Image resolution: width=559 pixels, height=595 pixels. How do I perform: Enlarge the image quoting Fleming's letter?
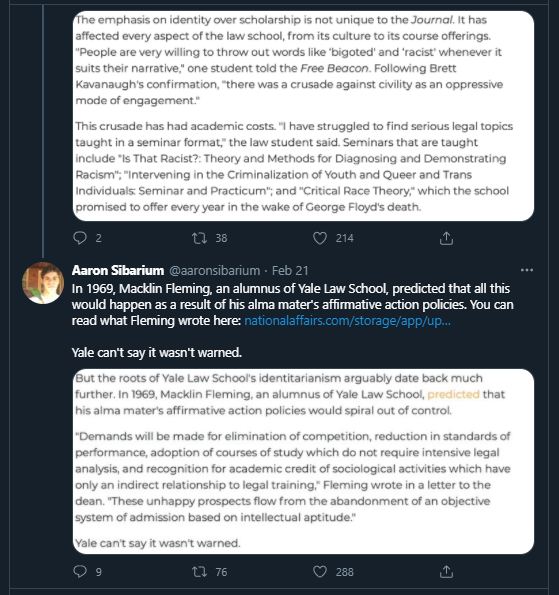point(303,461)
